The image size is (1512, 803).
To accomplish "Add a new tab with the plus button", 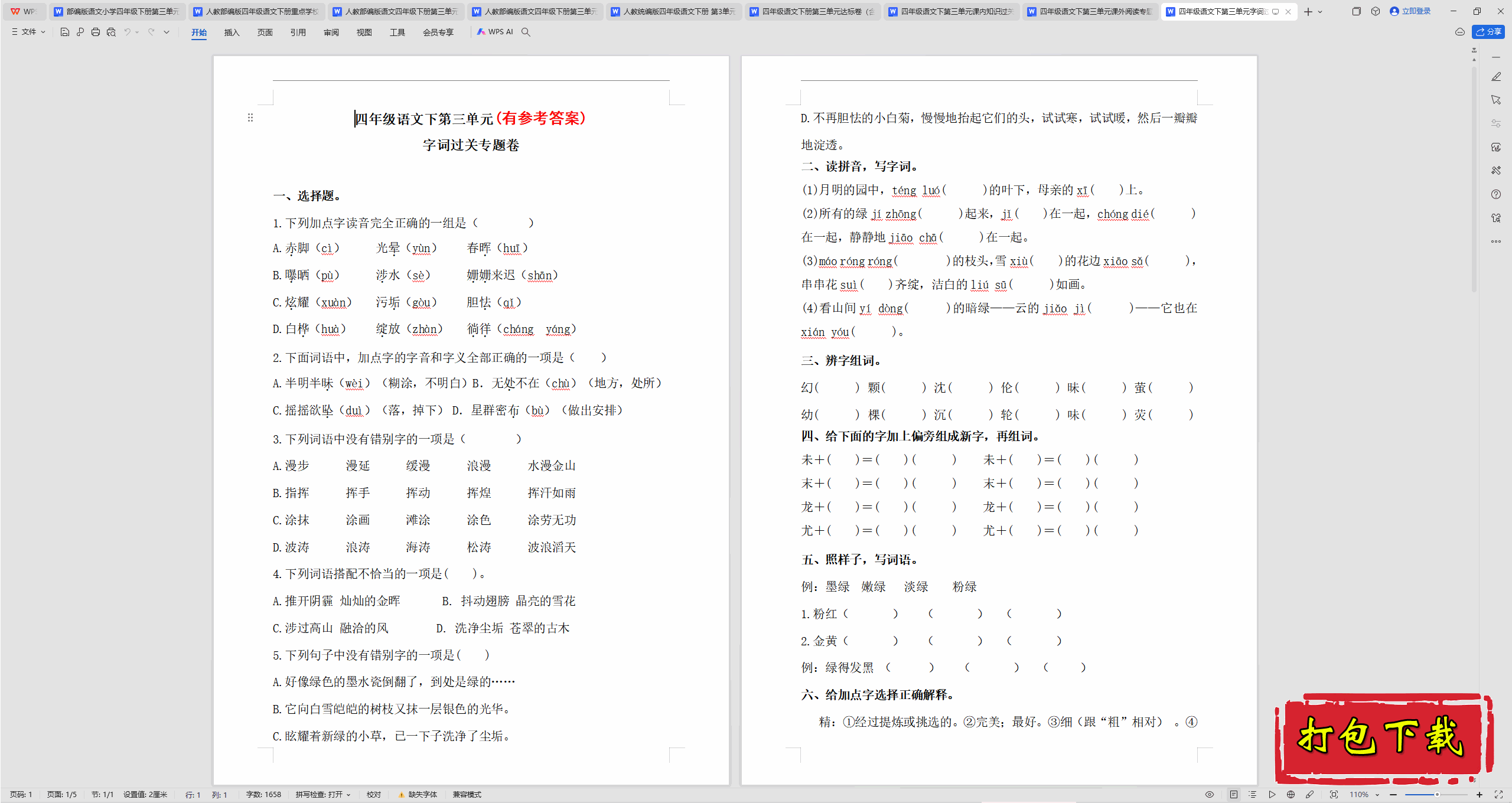I will point(1308,12).
